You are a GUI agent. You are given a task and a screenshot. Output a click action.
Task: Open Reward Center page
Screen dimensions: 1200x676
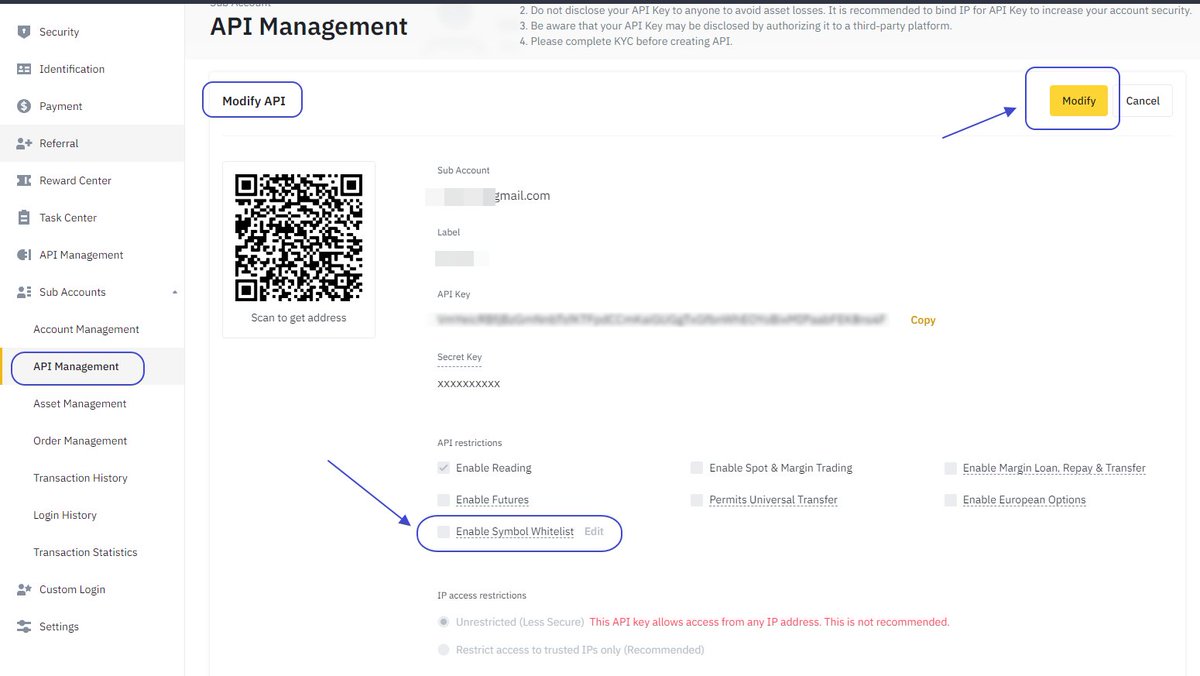click(x=75, y=180)
